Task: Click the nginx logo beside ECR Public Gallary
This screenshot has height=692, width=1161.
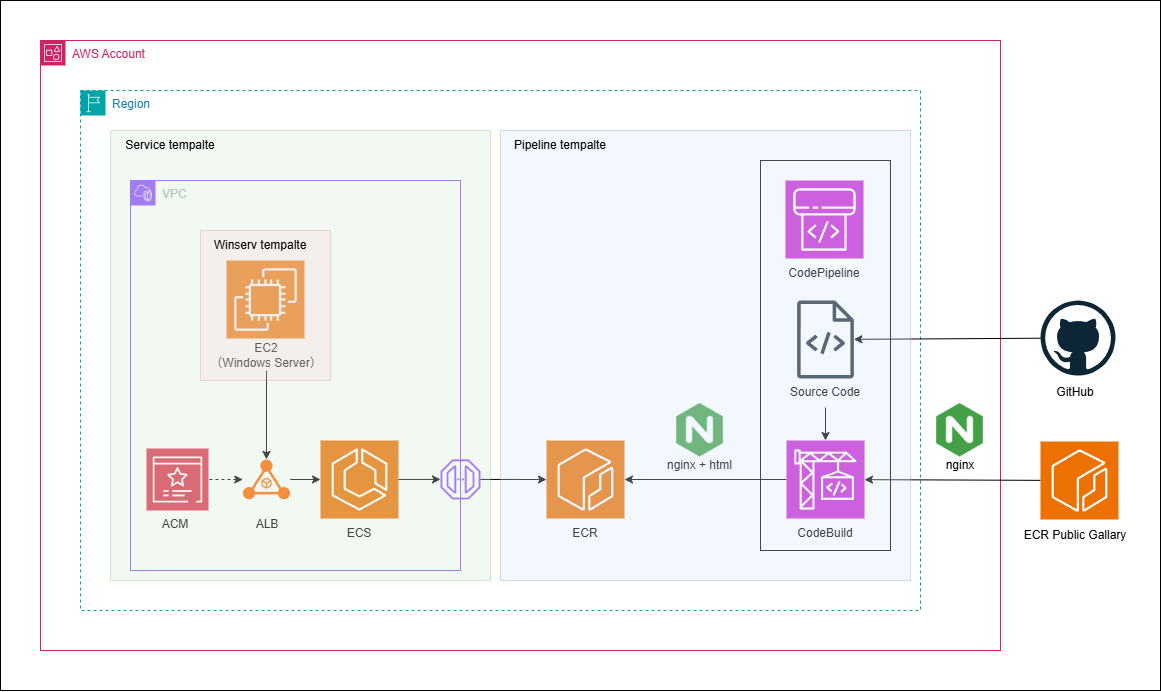Action: click(x=959, y=429)
